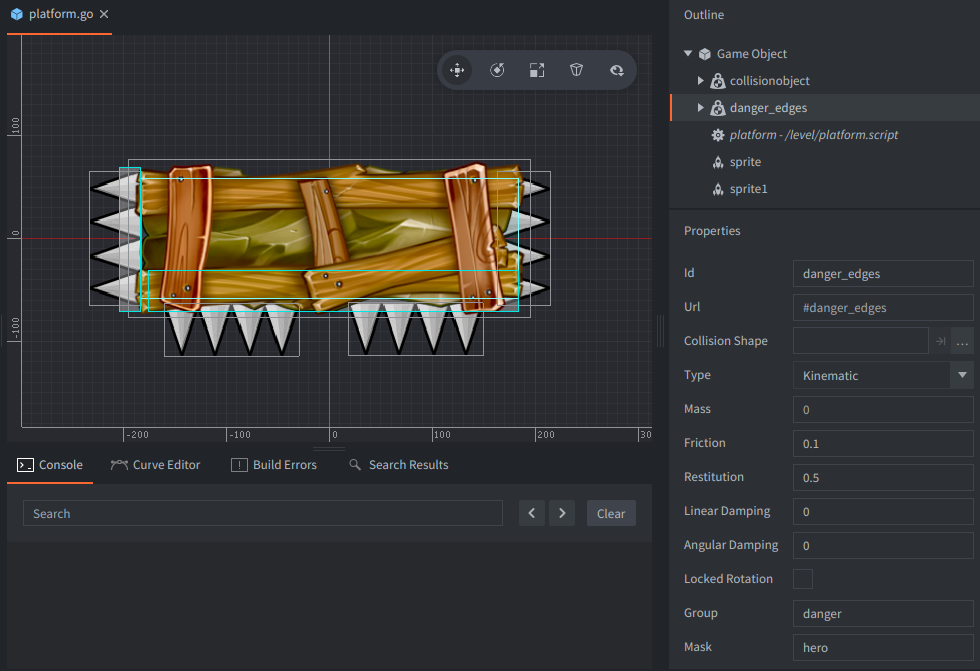Select the Scale tool in scene toolbar
The width and height of the screenshot is (980, 671).
click(x=537, y=70)
